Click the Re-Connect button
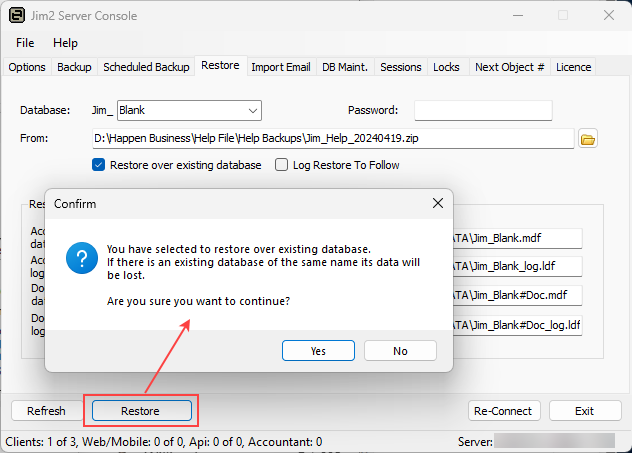 click(504, 411)
